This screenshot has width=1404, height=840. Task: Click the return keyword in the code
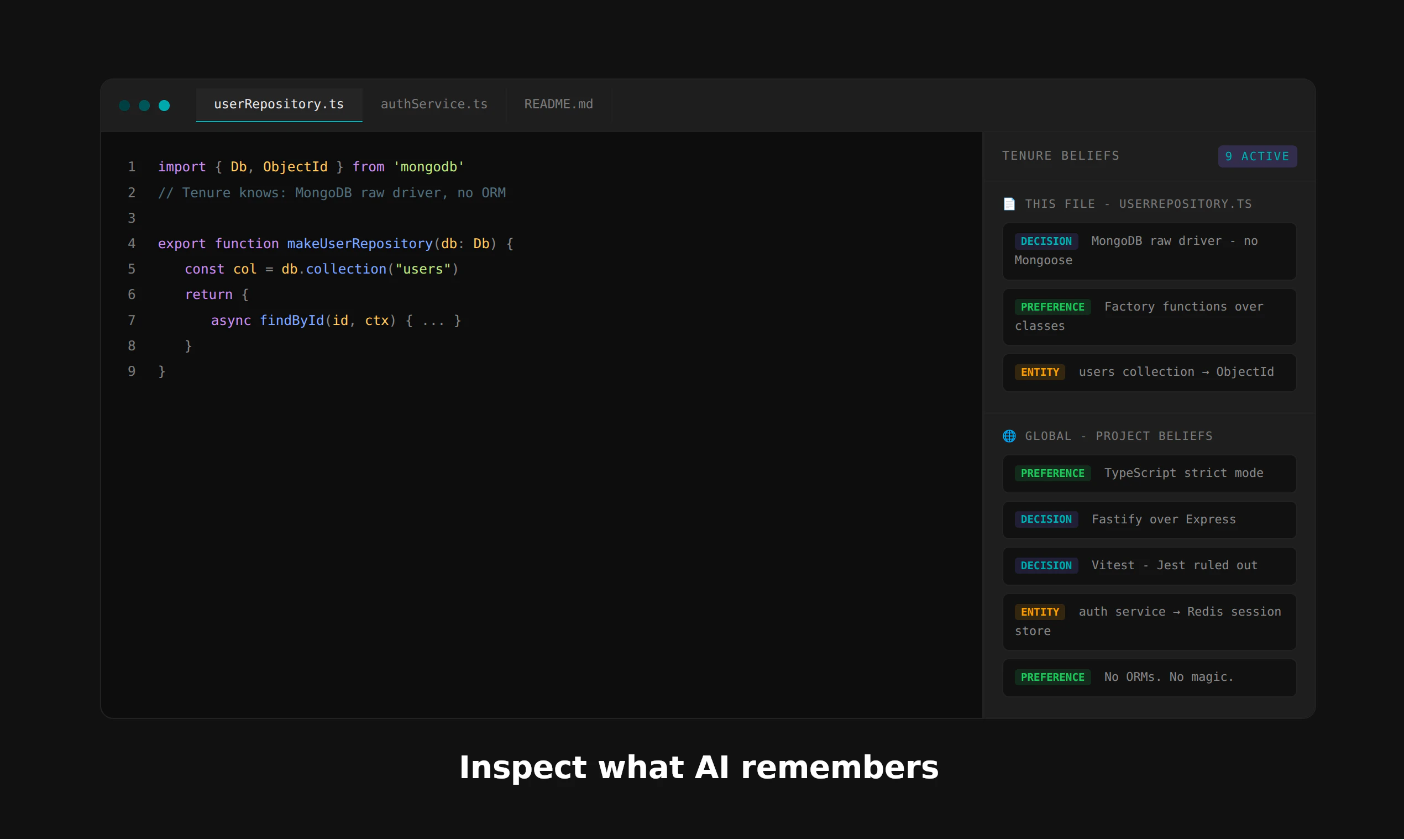(x=209, y=296)
